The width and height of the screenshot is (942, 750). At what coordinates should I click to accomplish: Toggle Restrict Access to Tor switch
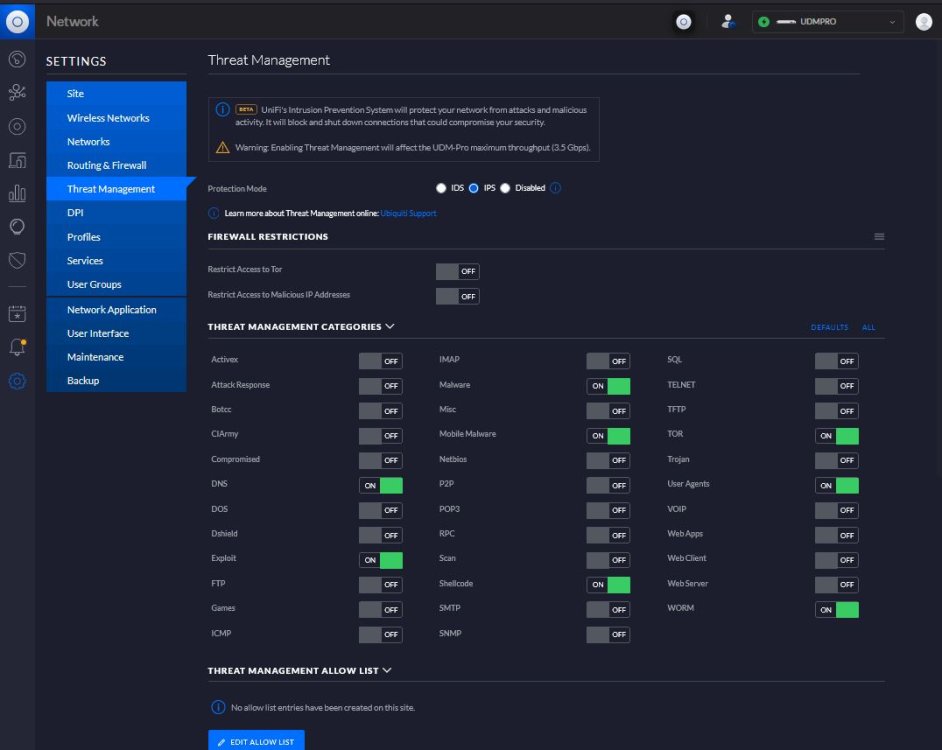click(x=458, y=271)
